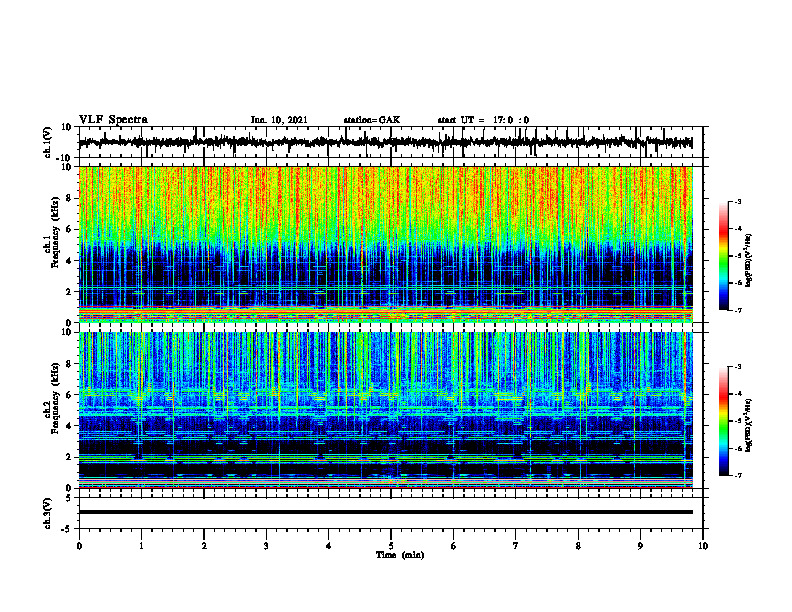Click the ch.2 spectrogram color bar
The width and height of the screenshot is (792, 612).
tap(724, 421)
